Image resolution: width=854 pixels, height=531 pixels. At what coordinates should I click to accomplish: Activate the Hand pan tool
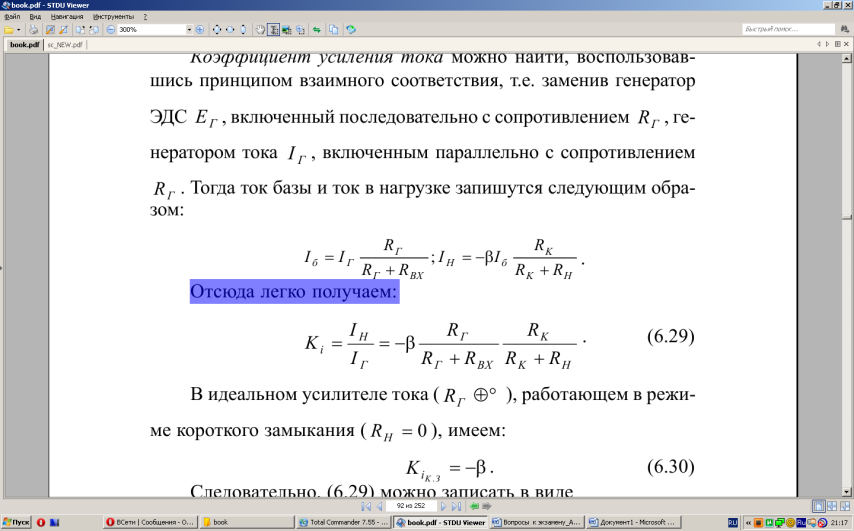click(x=260, y=30)
